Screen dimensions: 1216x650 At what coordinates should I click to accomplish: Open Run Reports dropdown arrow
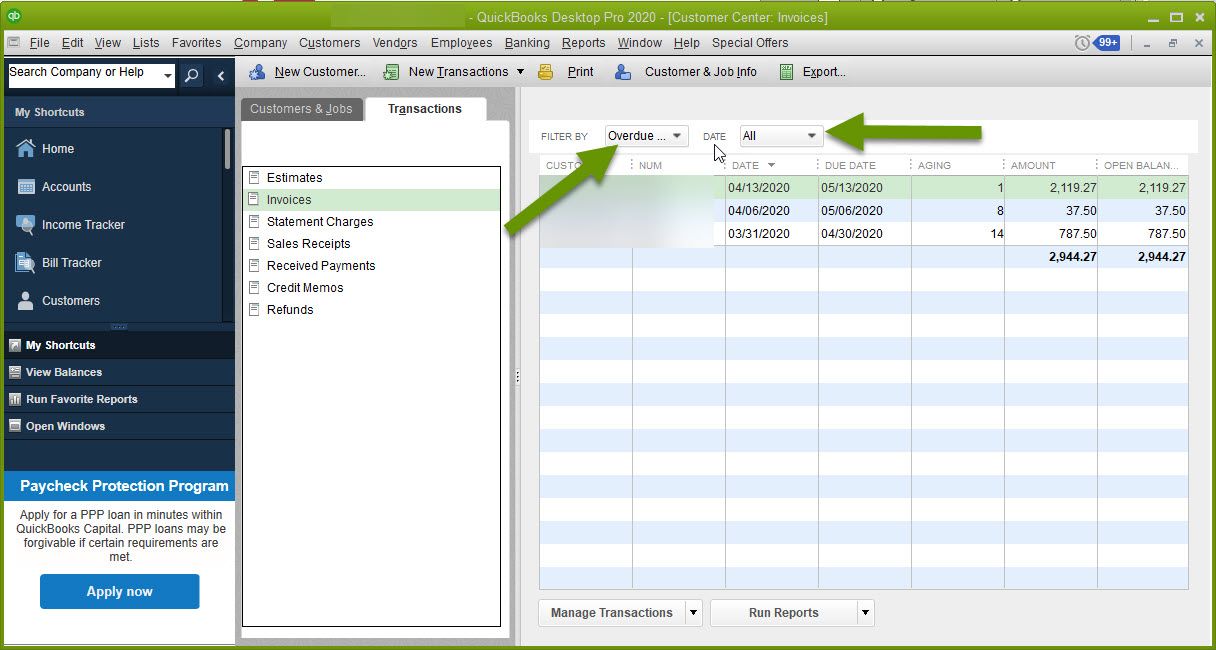(x=866, y=613)
